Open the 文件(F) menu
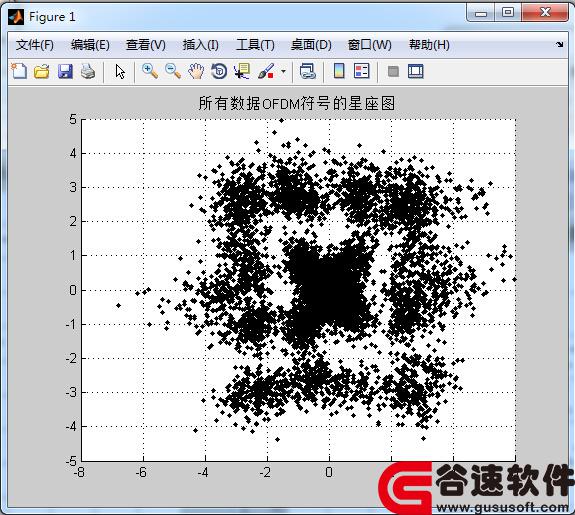 tap(35, 45)
